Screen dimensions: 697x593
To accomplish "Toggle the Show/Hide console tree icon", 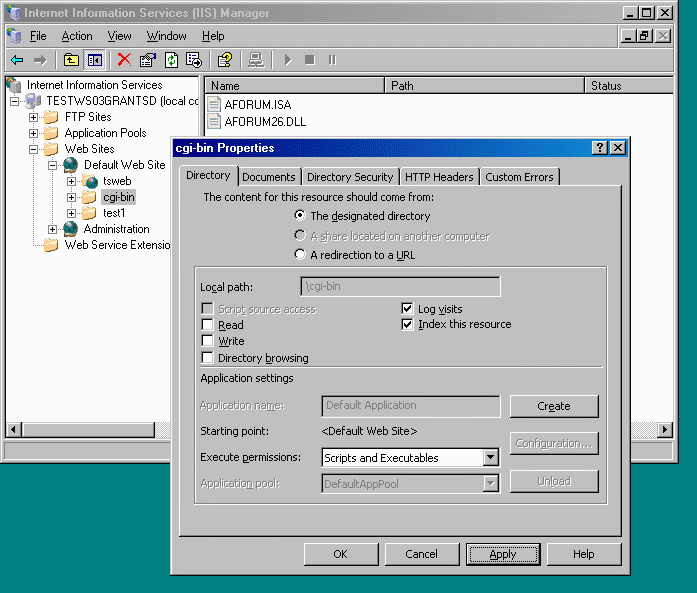I will pos(95,60).
